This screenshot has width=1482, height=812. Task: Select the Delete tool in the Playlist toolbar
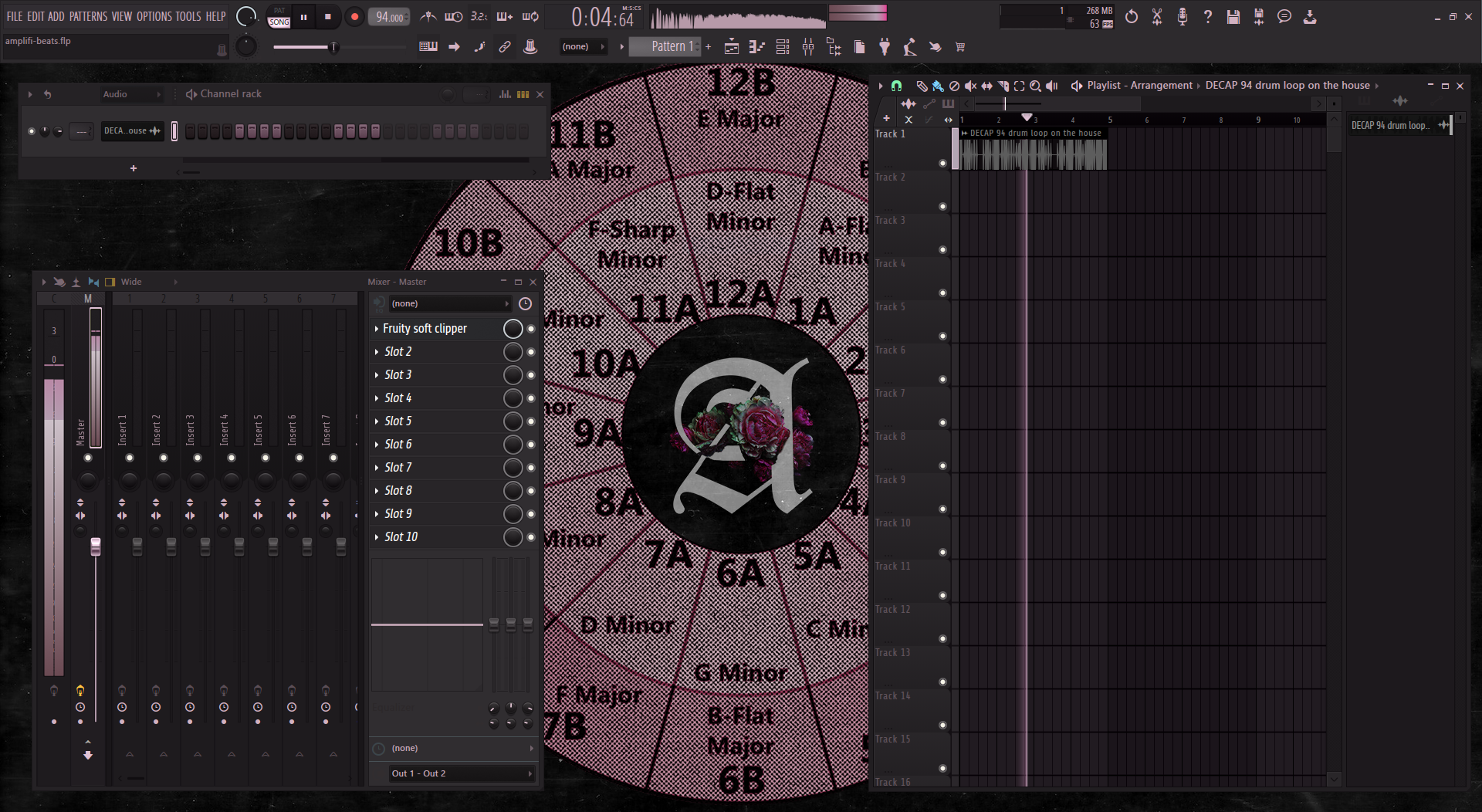coord(955,86)
